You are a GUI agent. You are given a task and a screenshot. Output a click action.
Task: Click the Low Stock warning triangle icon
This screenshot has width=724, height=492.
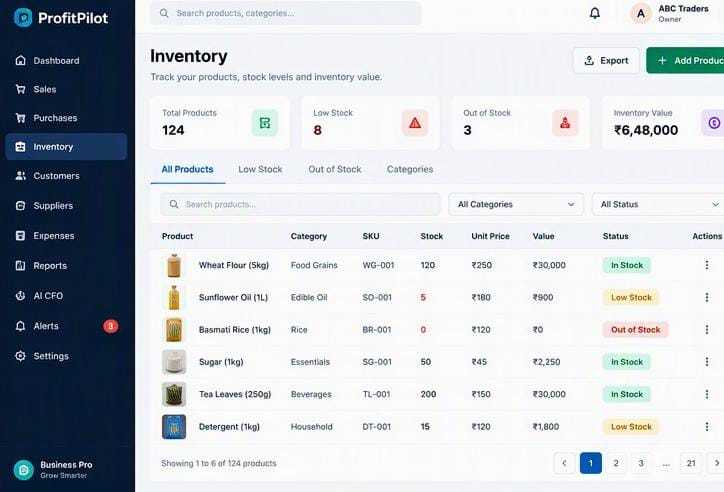pos(415,123)
